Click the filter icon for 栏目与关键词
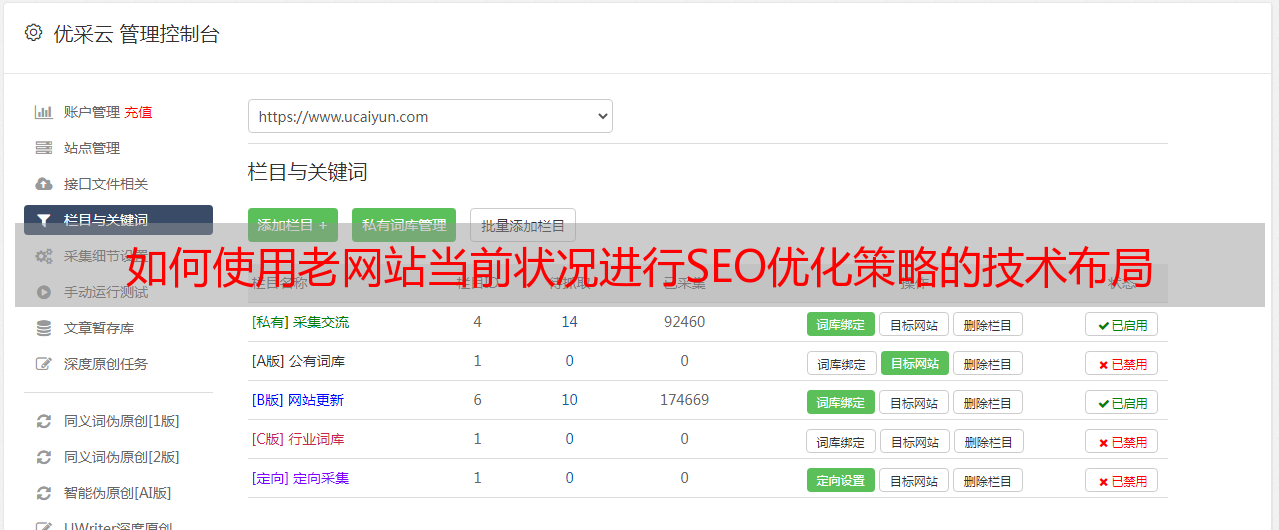1279x530 pixels. tap(43, 220)
